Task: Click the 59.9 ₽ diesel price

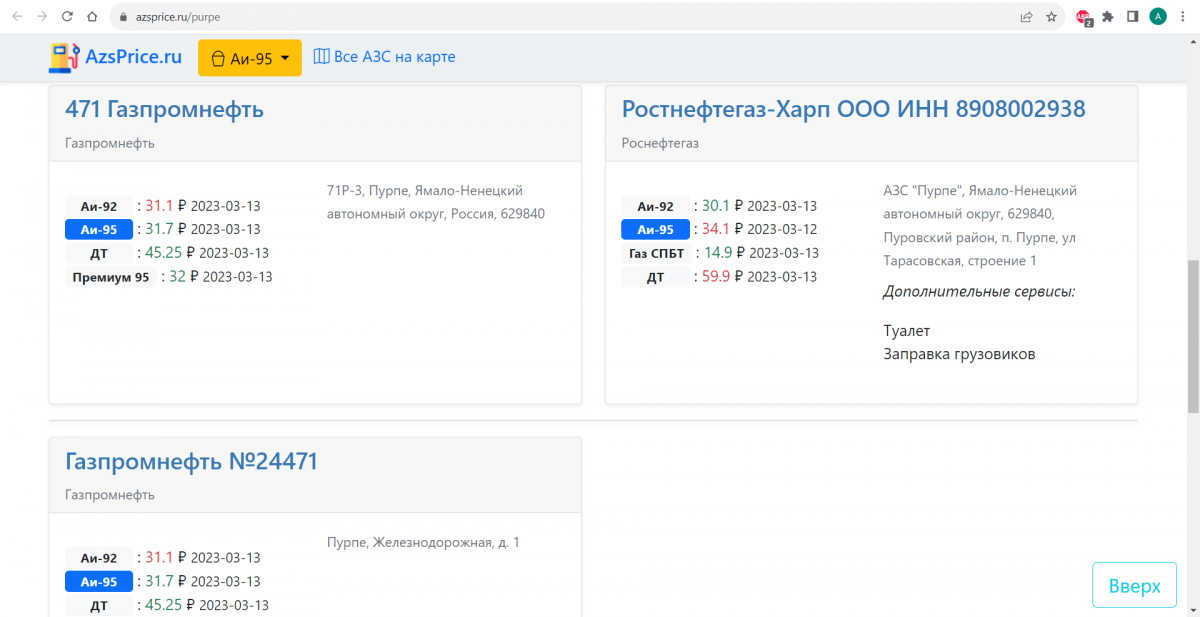Action: (x=723, y=277)
